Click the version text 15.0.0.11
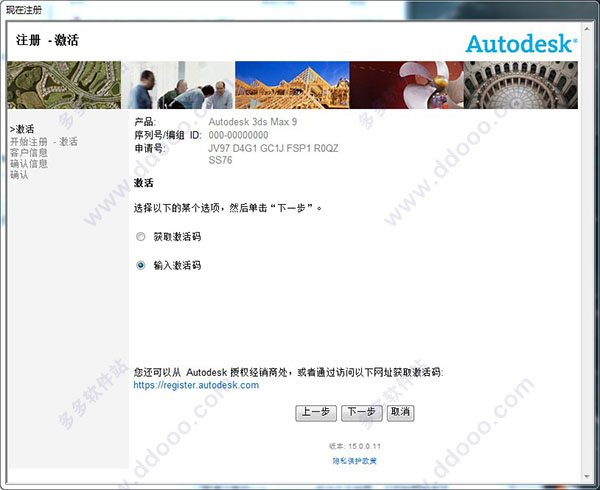 364,446
